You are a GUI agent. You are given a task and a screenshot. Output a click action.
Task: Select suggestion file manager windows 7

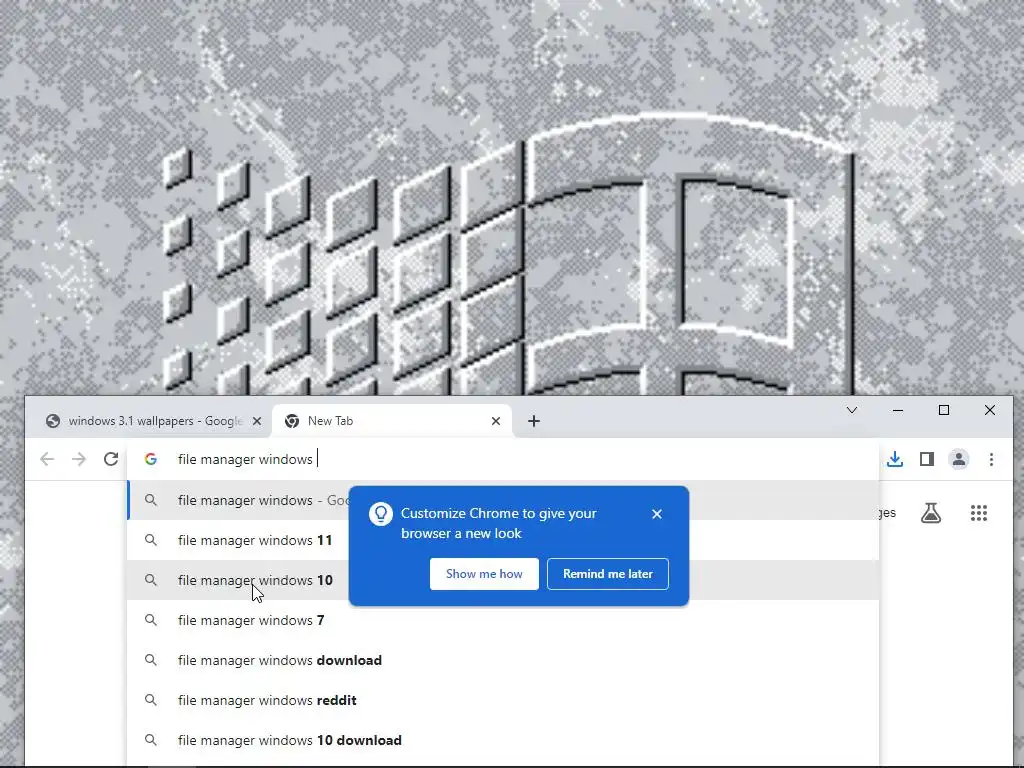[x=503, y=620]
